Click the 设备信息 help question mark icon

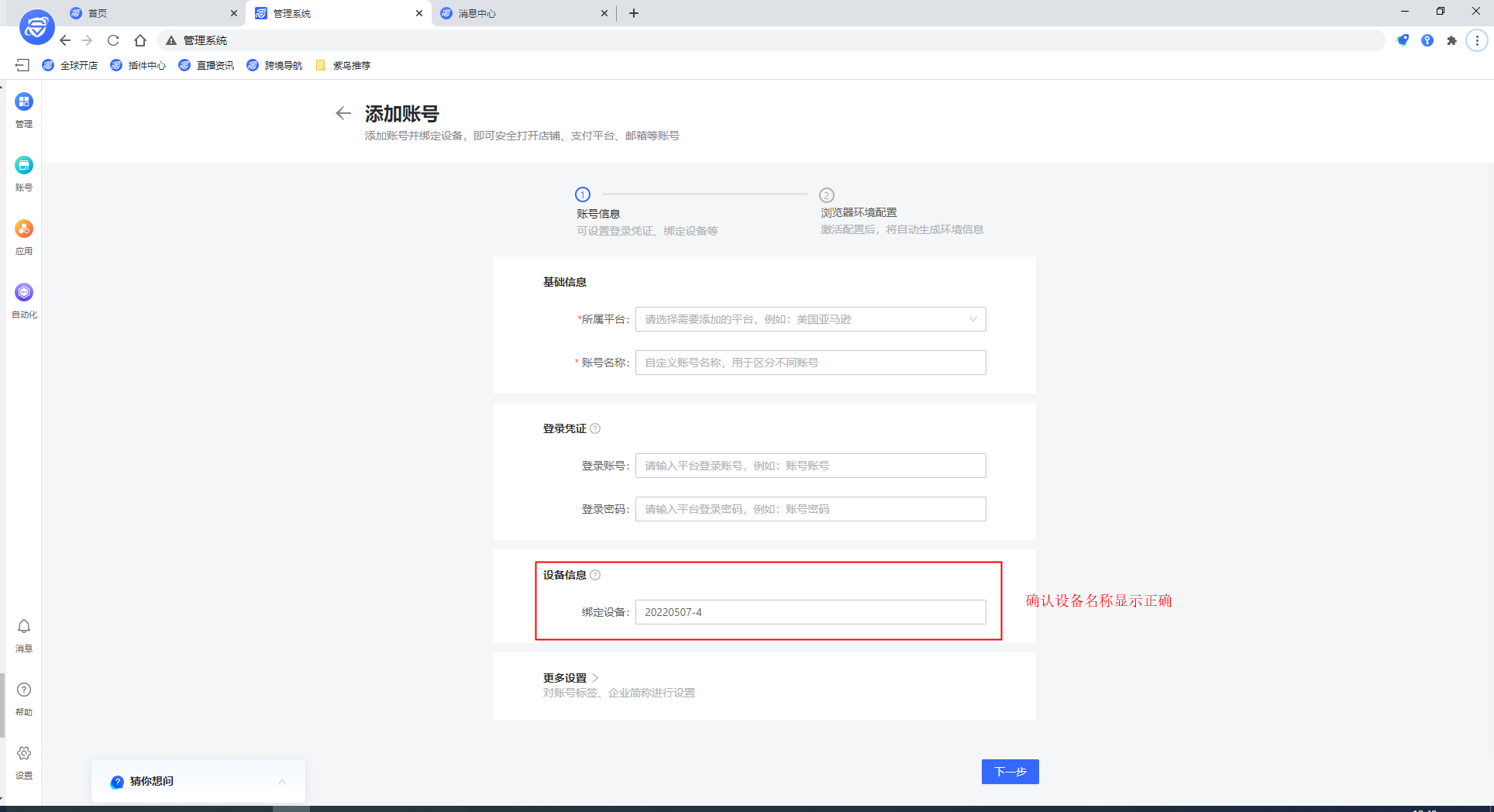coord(595,575)
